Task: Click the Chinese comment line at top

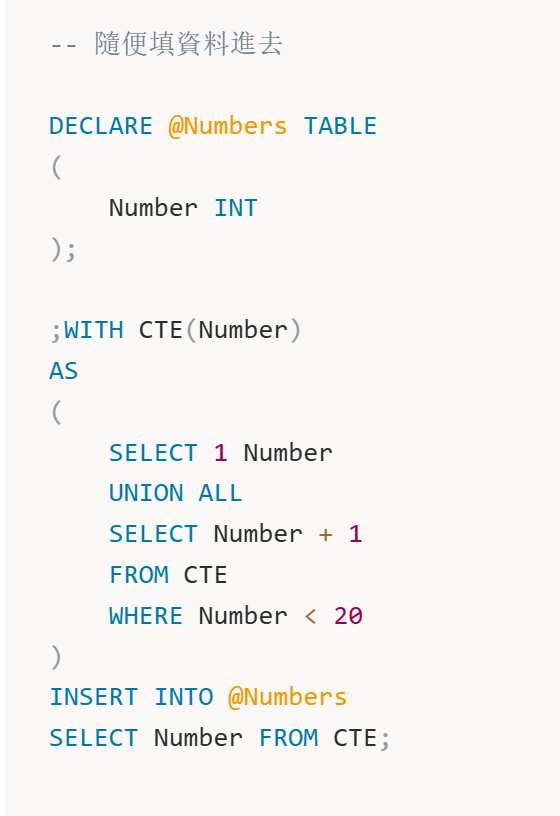Action: click(167, 44)
